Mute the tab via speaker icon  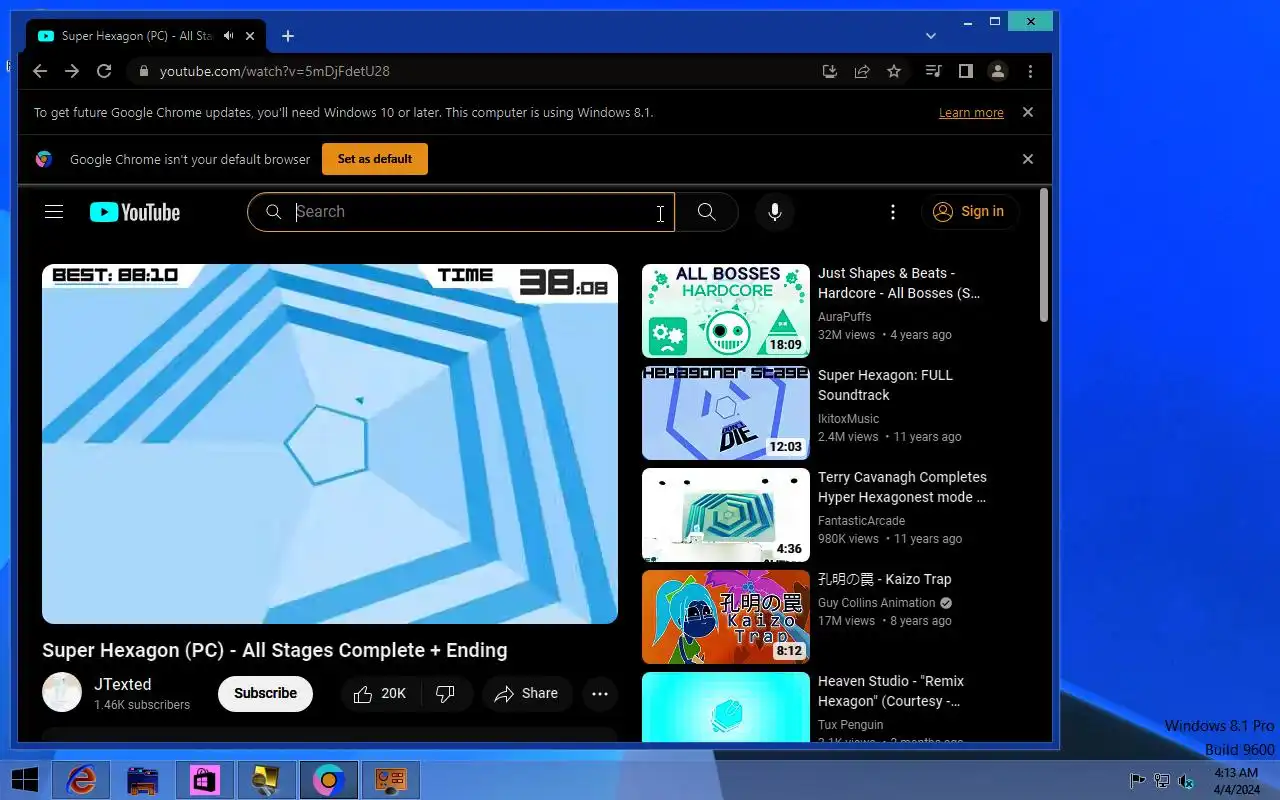[x=229, y=36]
